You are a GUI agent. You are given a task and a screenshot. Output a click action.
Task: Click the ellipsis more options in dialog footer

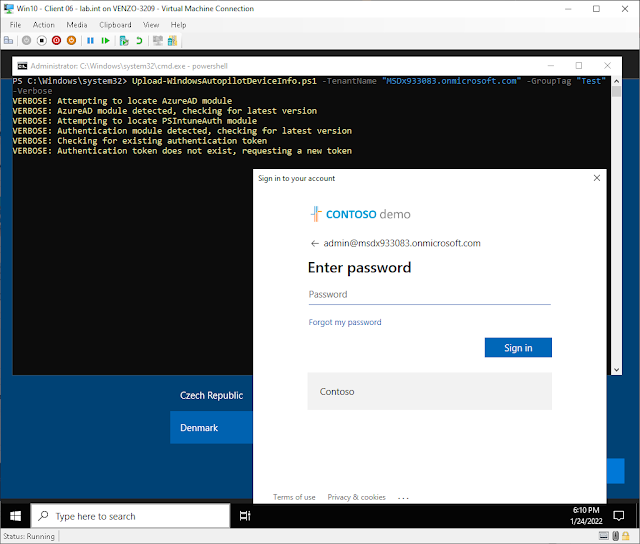403,498
